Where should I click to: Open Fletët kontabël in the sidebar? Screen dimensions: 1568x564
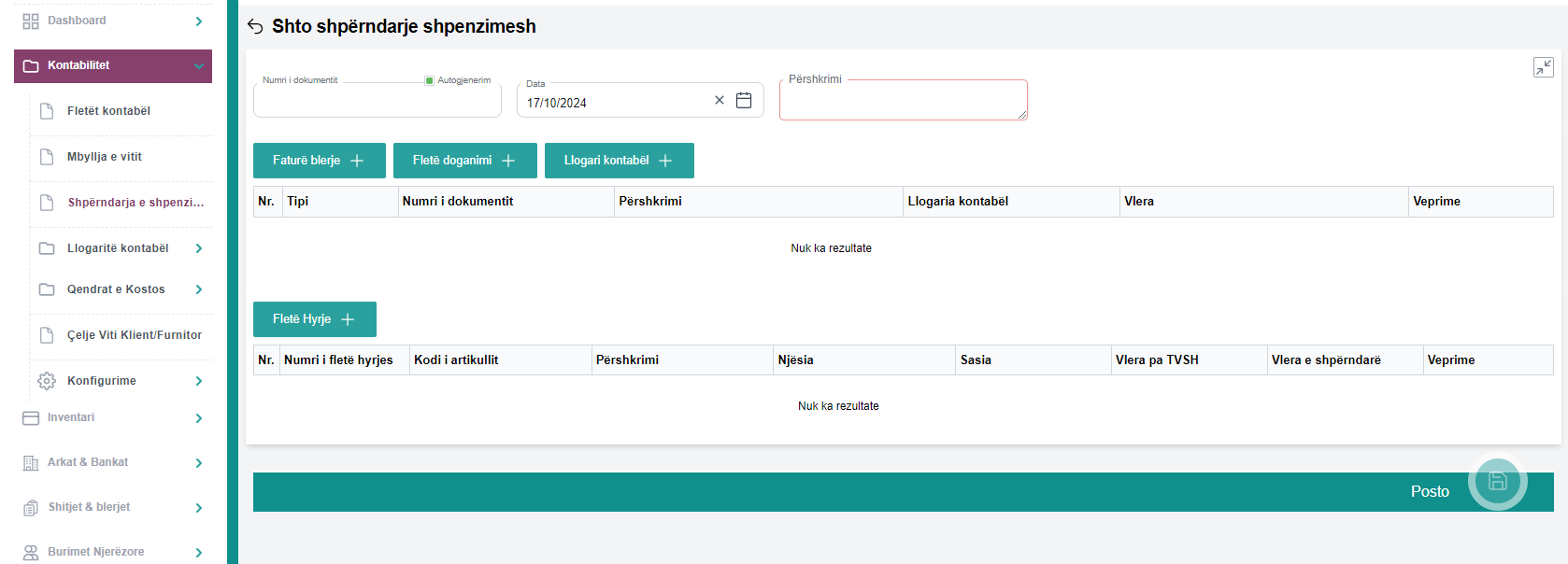click(108, 111)
